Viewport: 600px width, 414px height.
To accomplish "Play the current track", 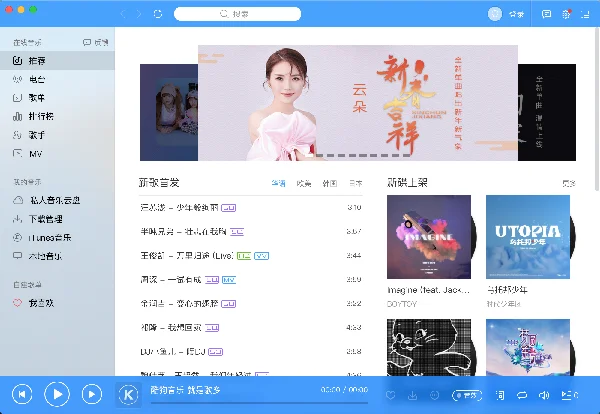I will pos(57,394).
